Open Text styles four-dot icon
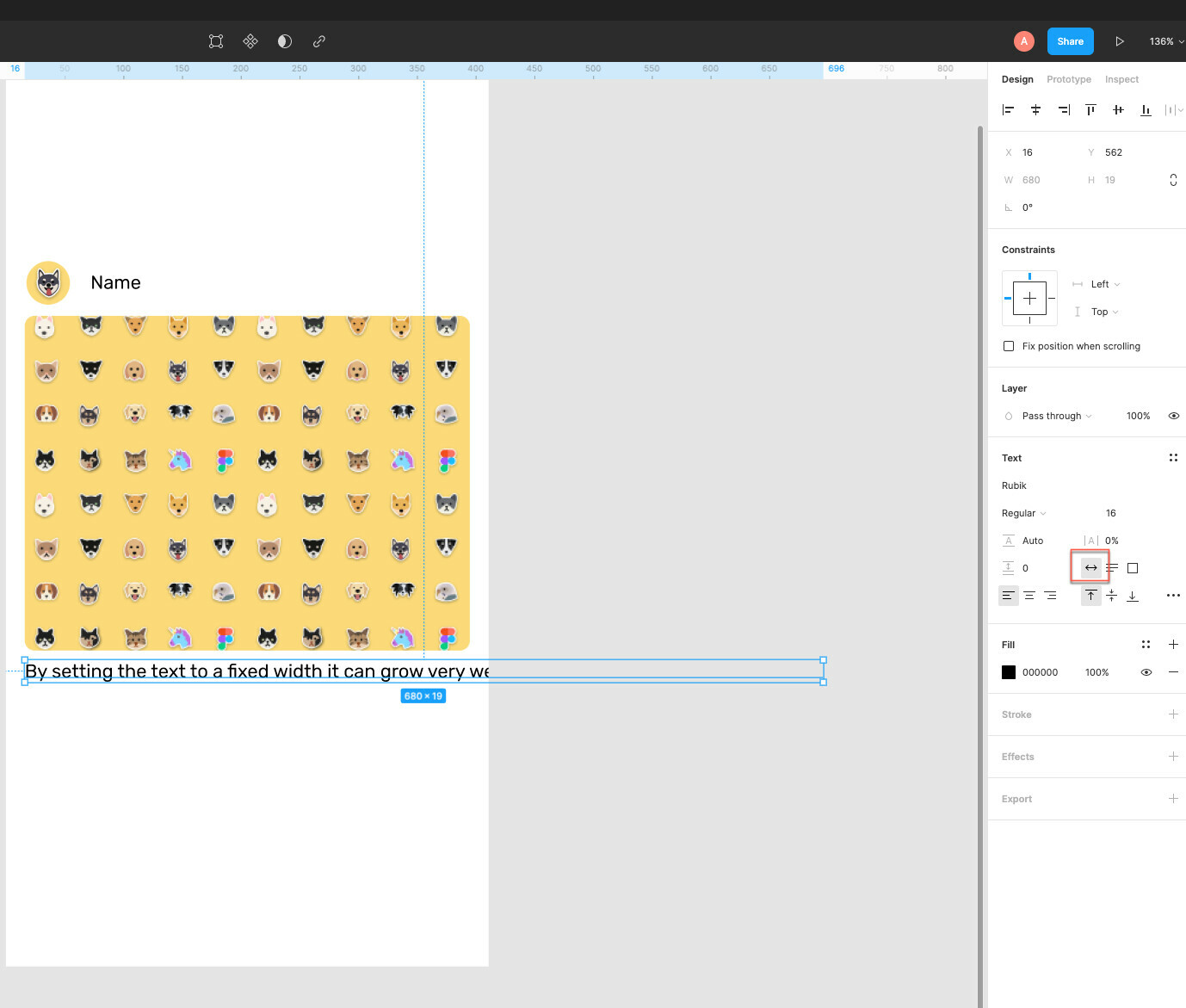Screen dimensions: 1186x1008 (1173, 458)
